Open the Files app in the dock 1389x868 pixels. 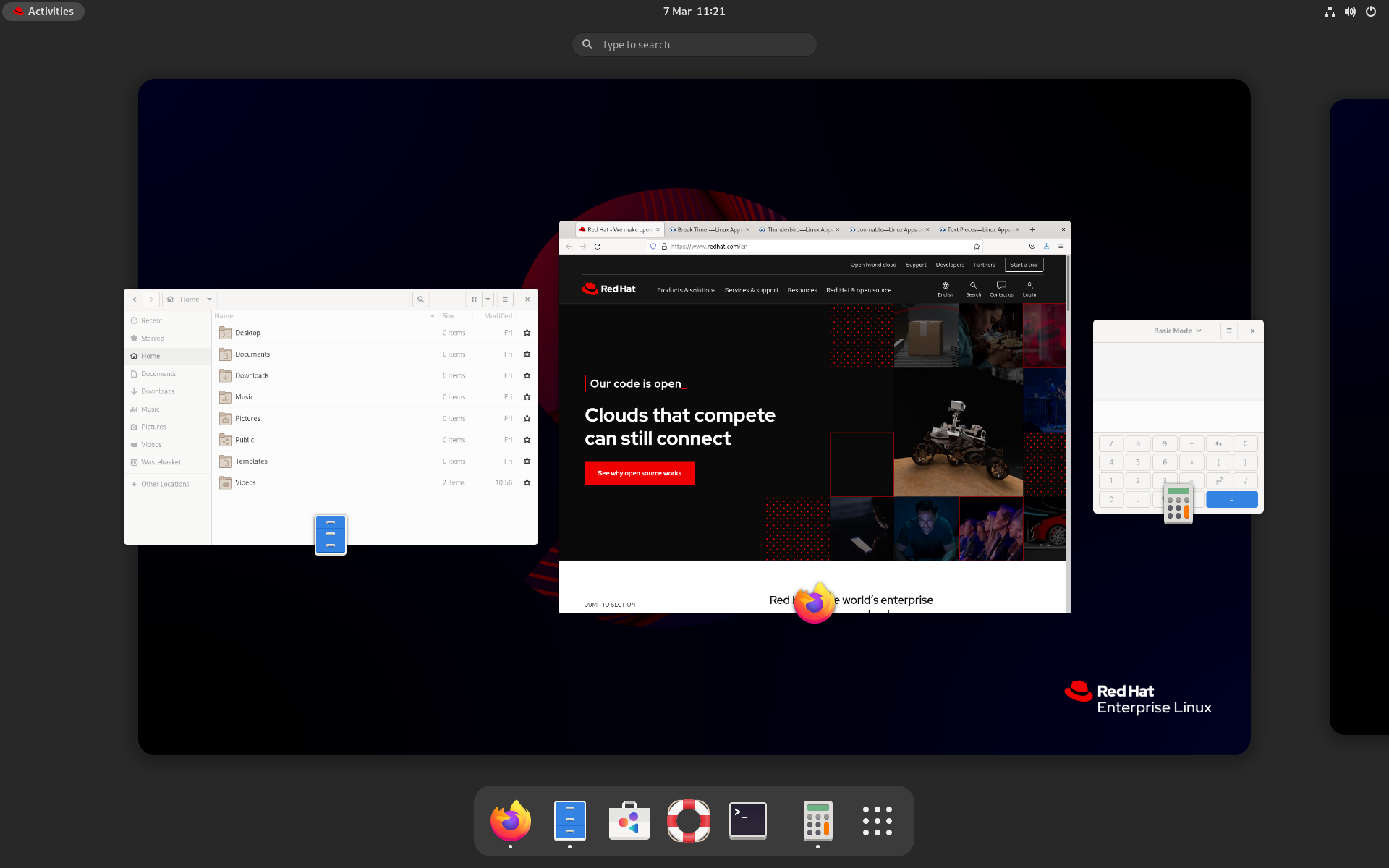point(569,820)
